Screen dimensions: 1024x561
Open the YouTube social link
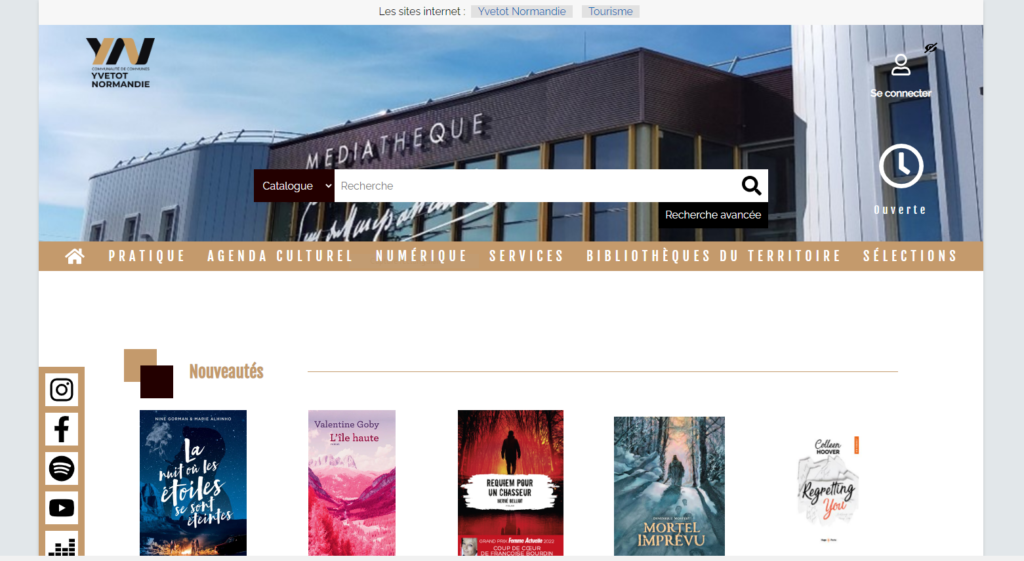[61, 507]
